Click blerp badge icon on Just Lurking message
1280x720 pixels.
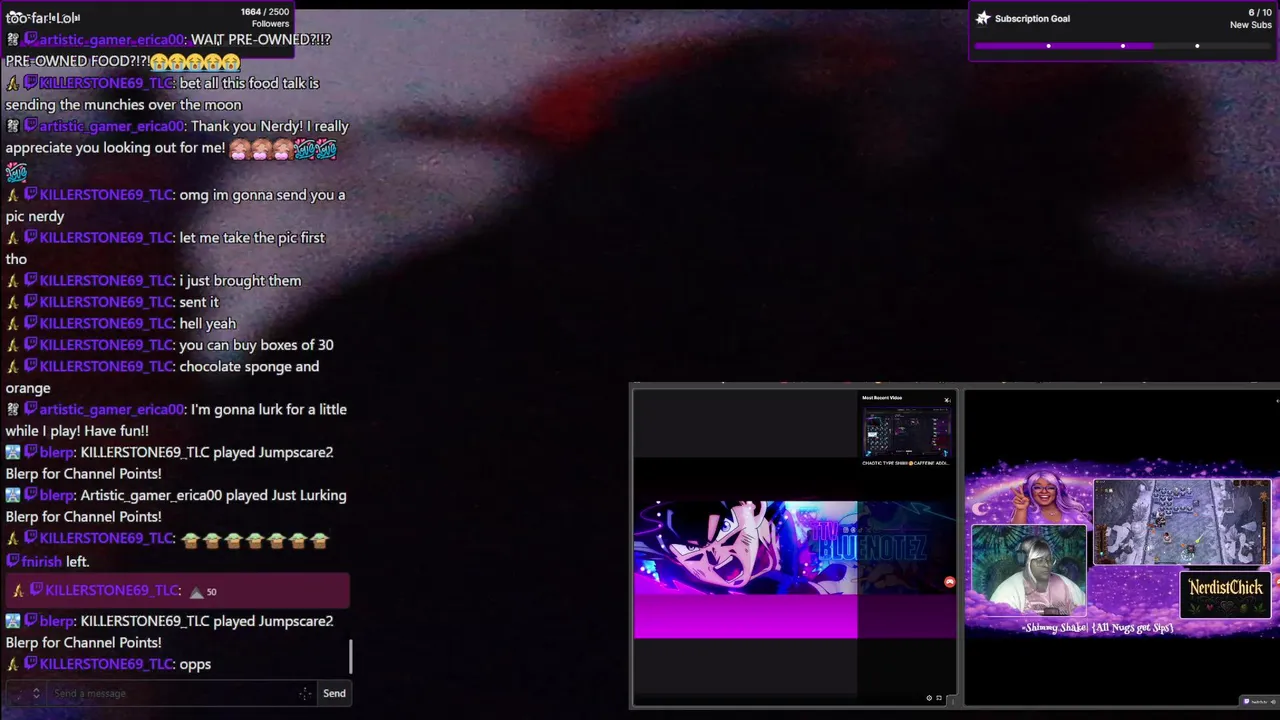coord(12,495)
